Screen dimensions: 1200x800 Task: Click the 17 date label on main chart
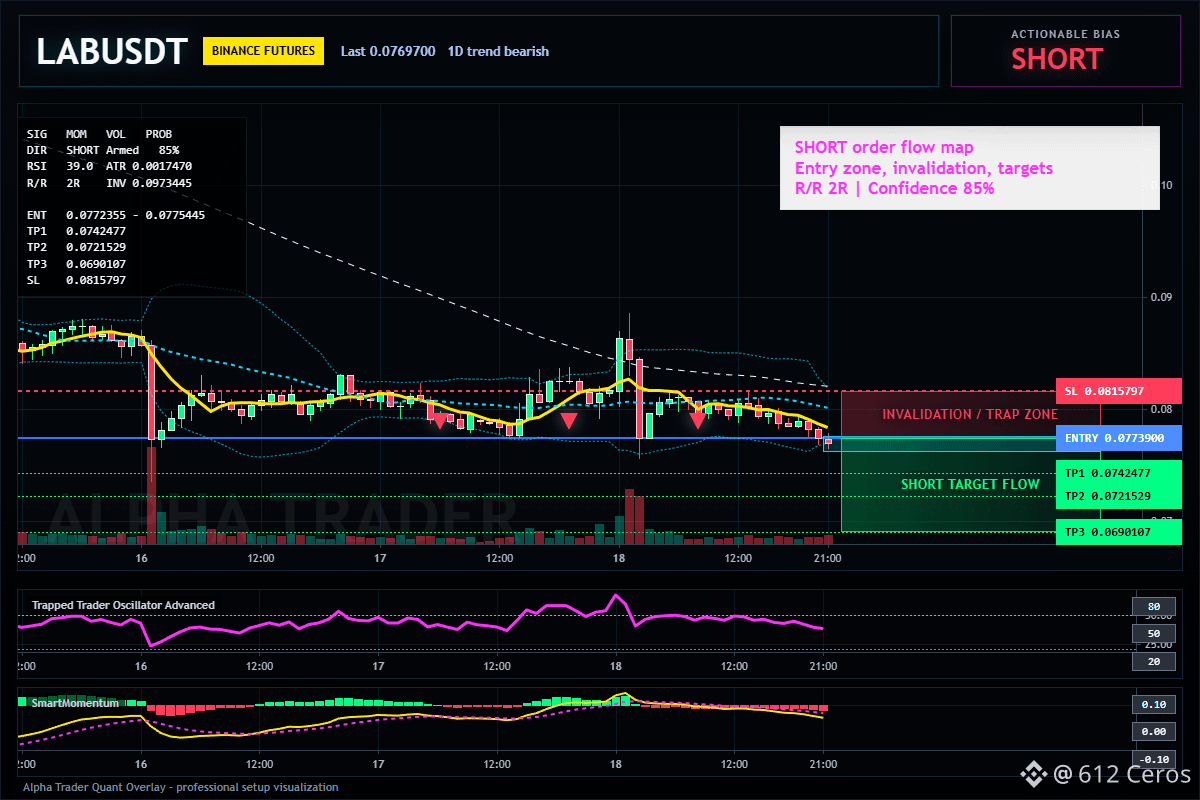click(x=380, y=558)
